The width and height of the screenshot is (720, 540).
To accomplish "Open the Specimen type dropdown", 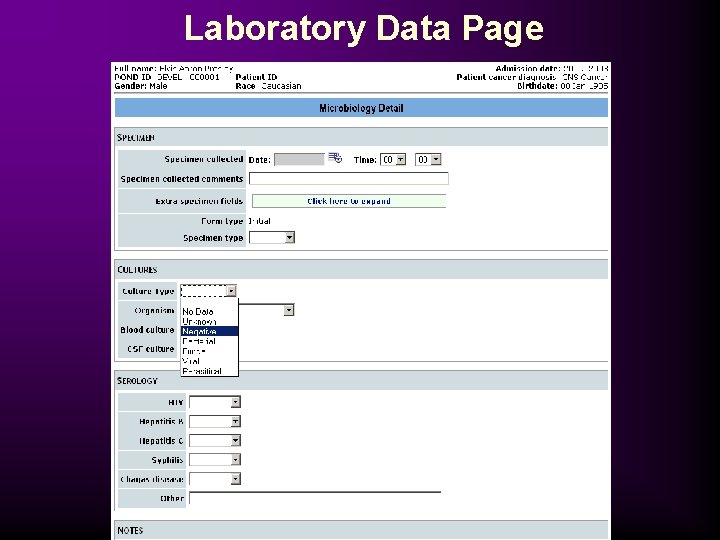I will [x=272, y=237].
